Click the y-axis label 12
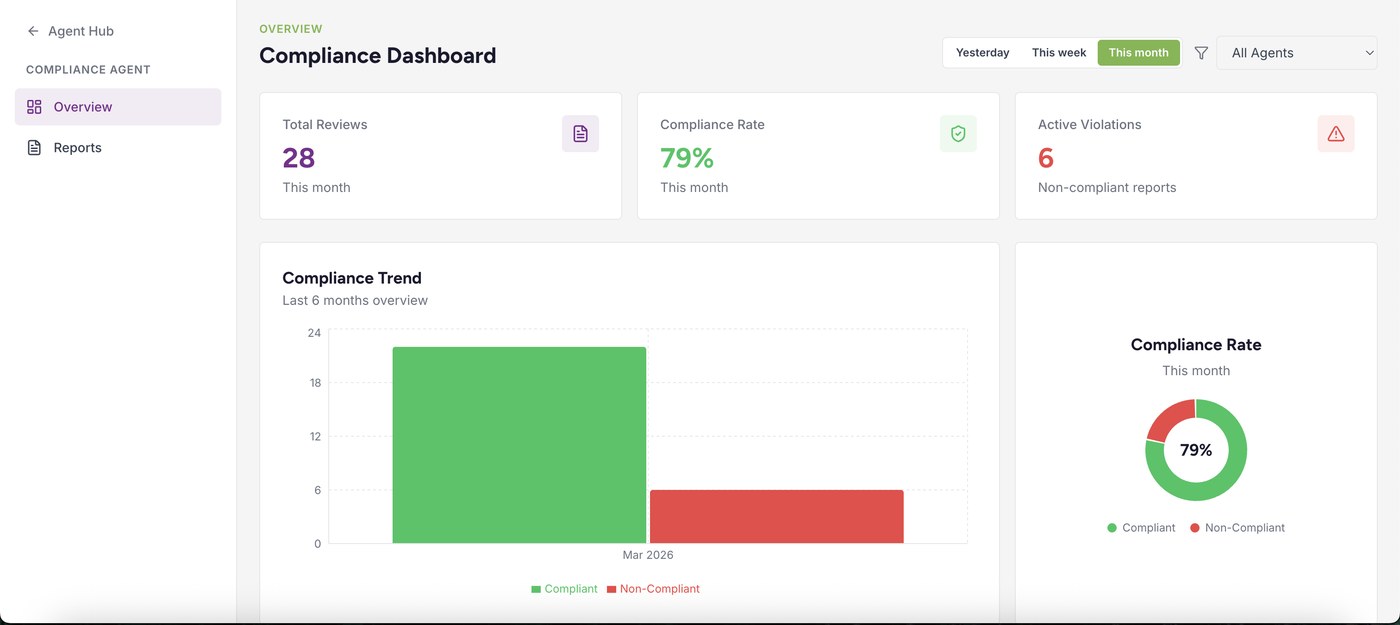The image size is (1400, 625). [315, 437]
